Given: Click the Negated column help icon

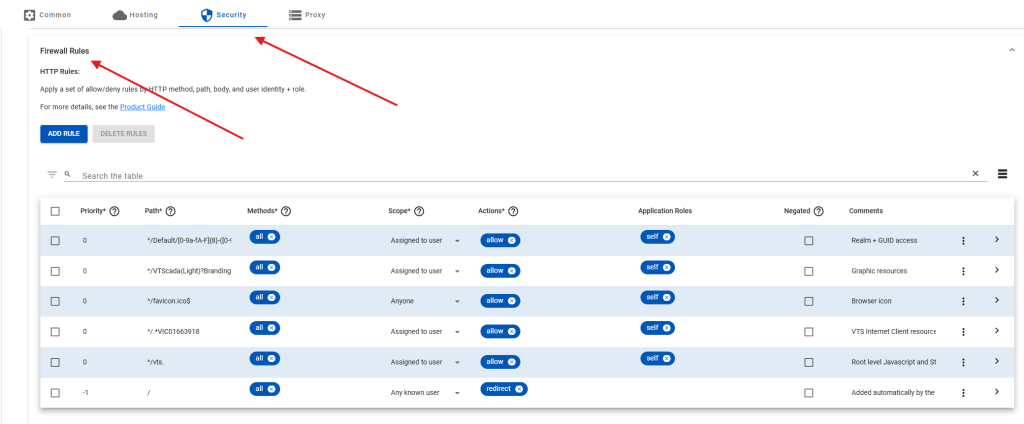Looking at the screenshot, I should click(818, 211).
